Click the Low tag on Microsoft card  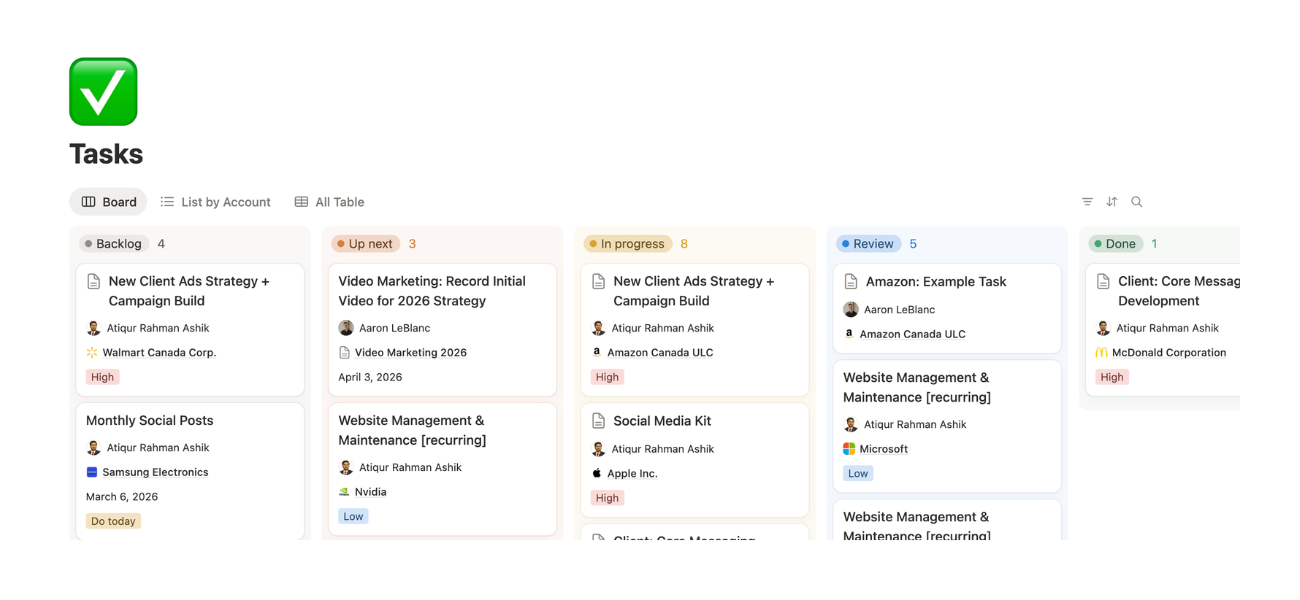click(x=858, y=473)
